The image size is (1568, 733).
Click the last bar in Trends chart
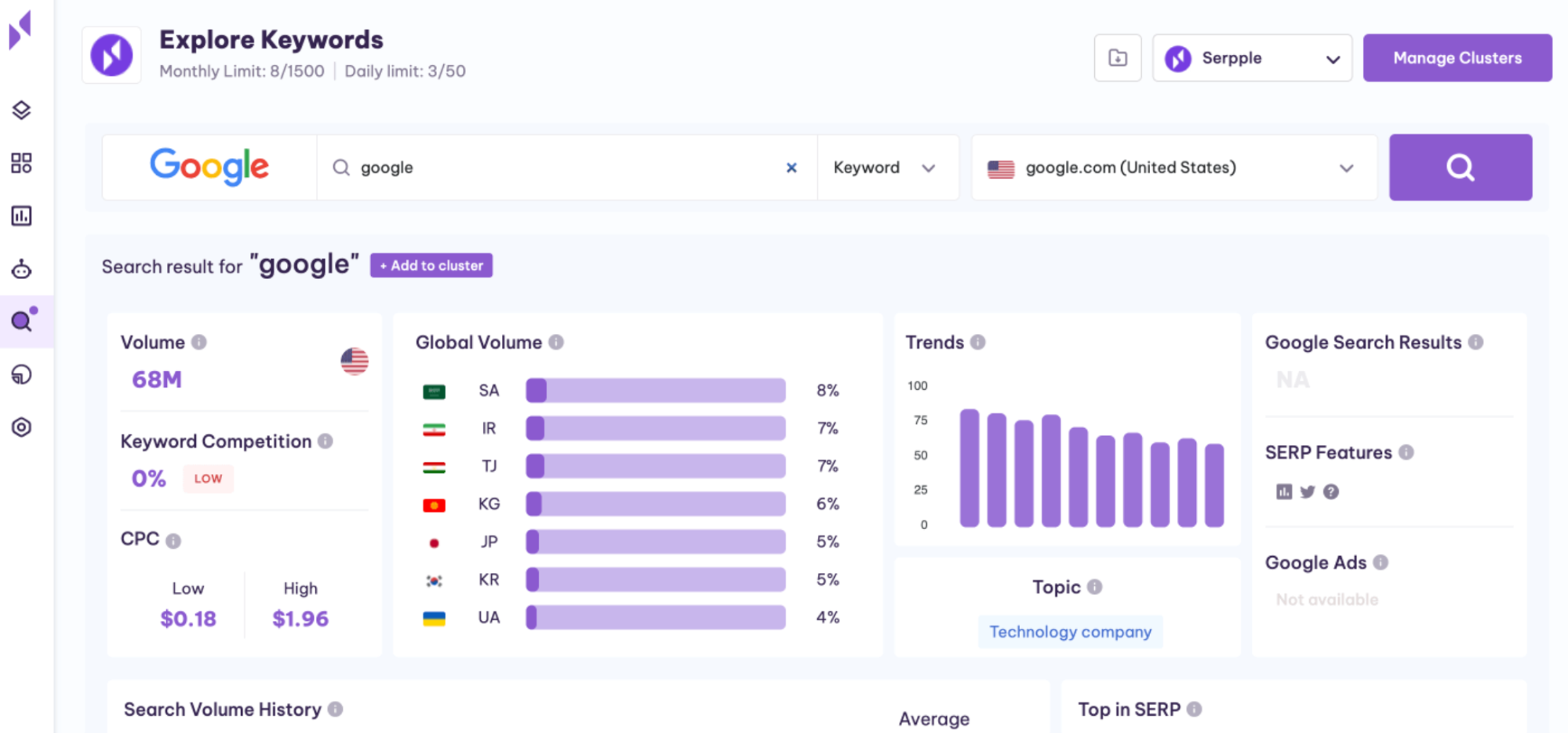(1214, 485)
